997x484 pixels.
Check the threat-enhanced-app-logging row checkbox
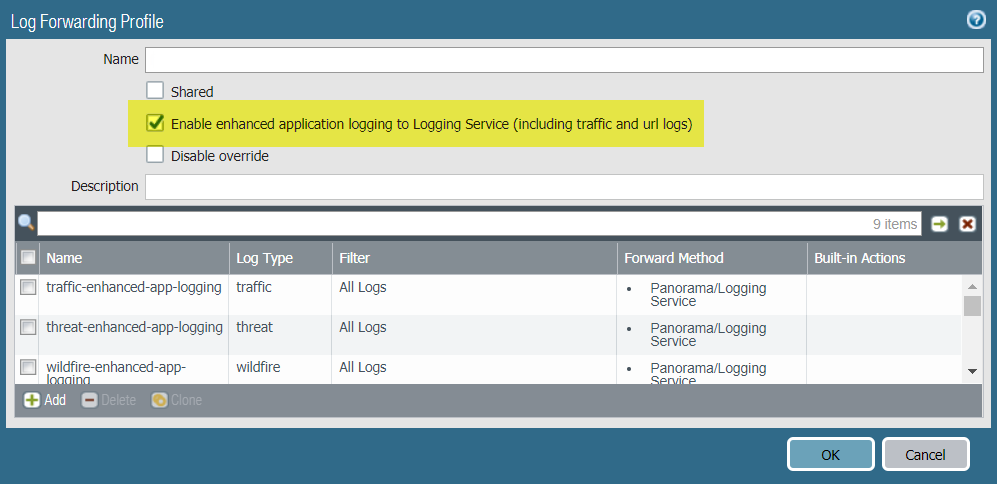click(28, 328)
